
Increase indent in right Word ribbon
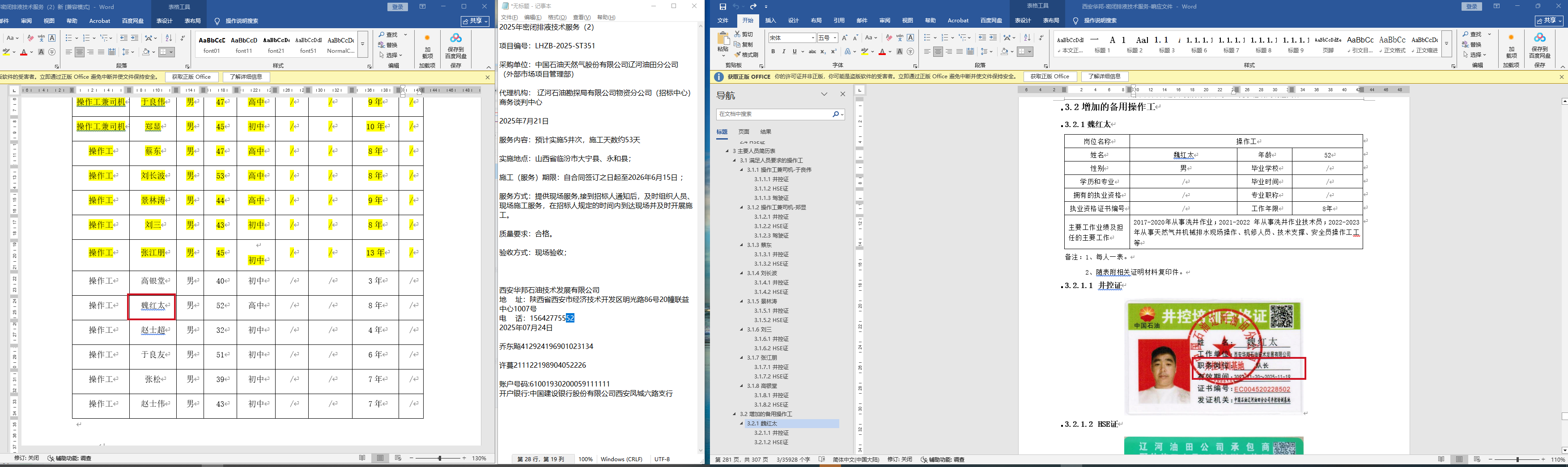pyautogui.click(x=993, y=38)
